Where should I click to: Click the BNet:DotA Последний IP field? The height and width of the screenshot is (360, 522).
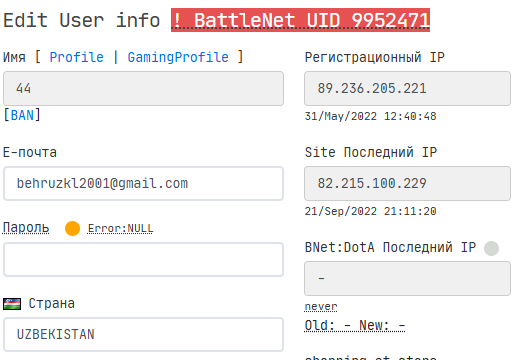(x=407, y=278)
